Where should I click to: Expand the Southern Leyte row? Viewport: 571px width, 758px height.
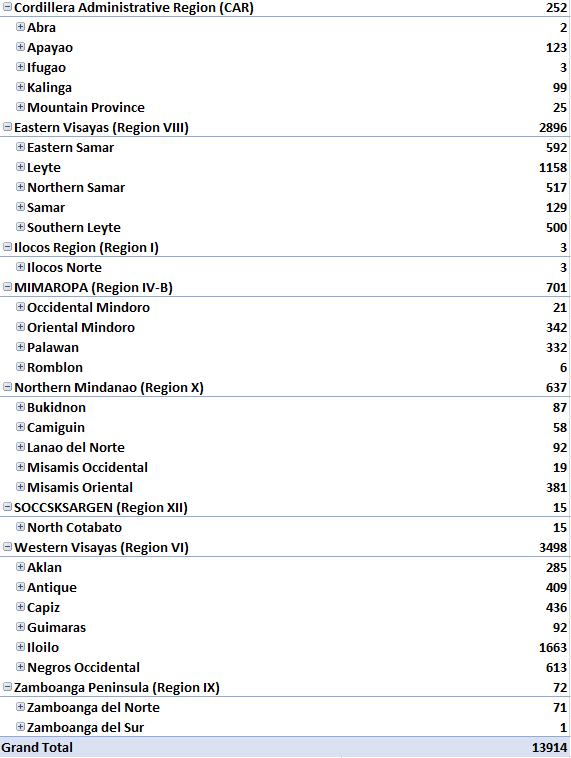pyautogui.click(x=20, y=226)
